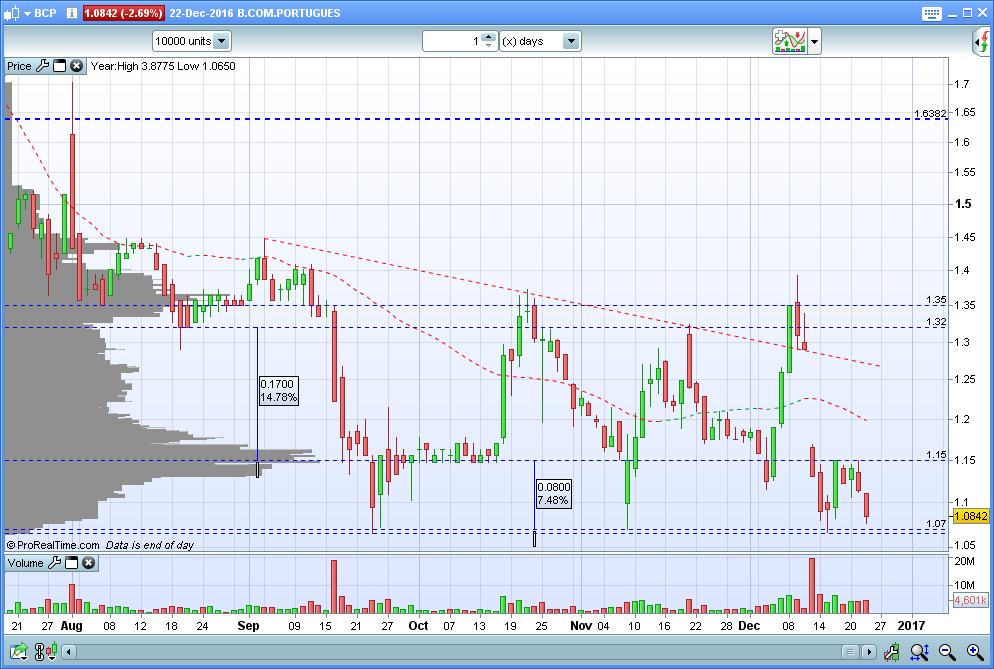Click the 1.35 support line label
The width and height of the screenshot is (994, 669).
pos(936,300)
